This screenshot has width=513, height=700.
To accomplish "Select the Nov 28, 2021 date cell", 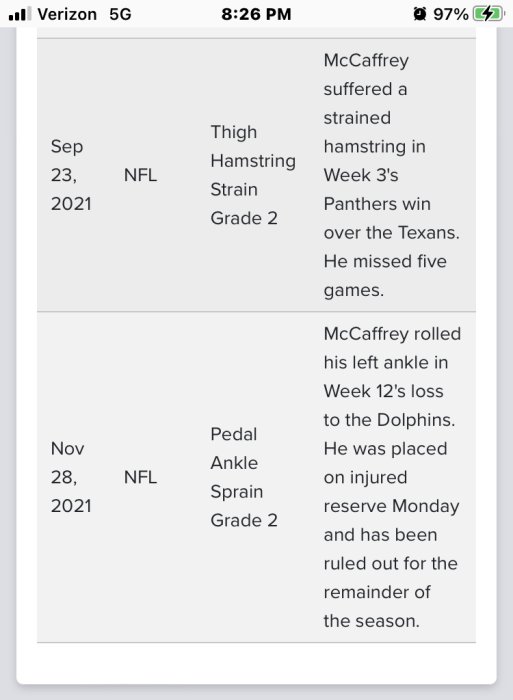I will (x=71, y=477).
